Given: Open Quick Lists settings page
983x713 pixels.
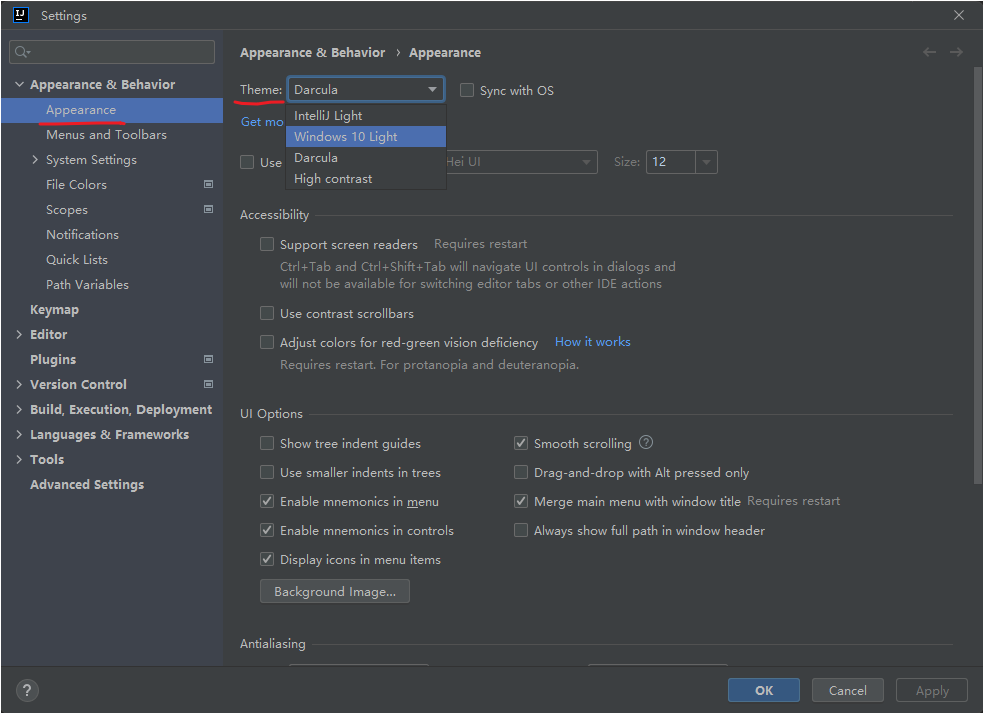Looking at the screenshot, I should coord(76,260).
